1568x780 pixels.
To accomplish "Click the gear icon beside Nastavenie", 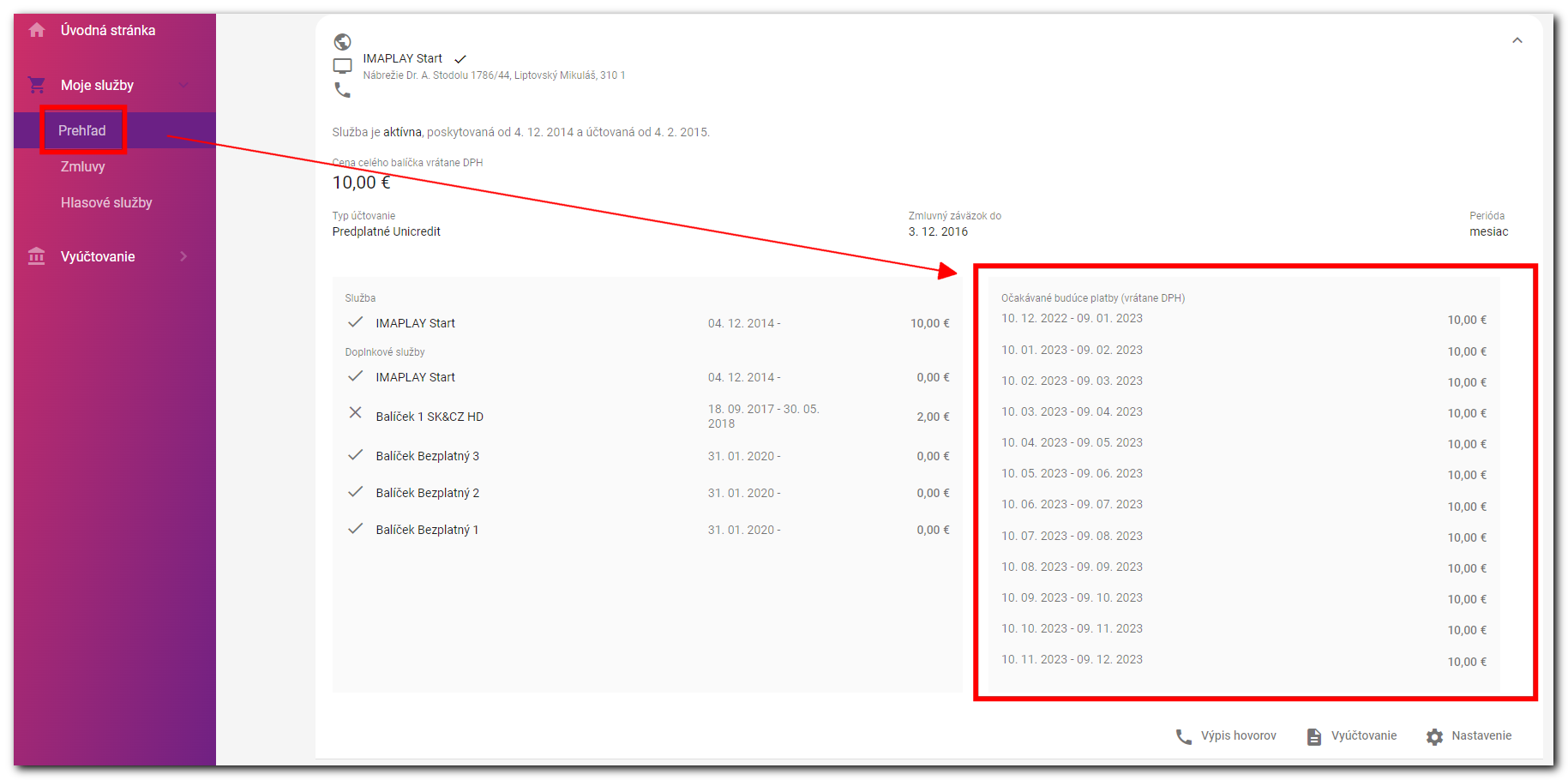I will click(1435, 736).
